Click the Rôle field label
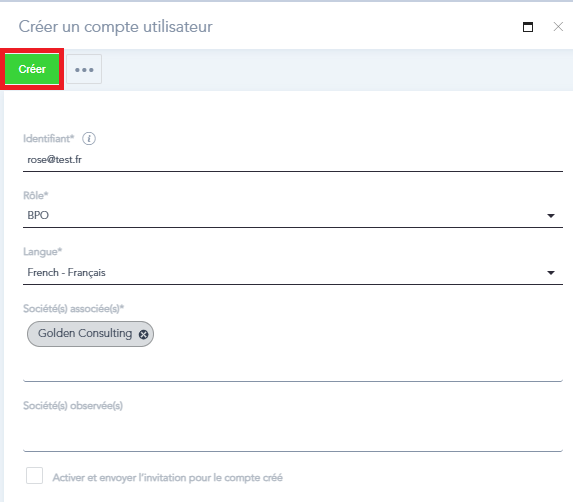This screenshot has width=573, height=502. coord(35,195)
